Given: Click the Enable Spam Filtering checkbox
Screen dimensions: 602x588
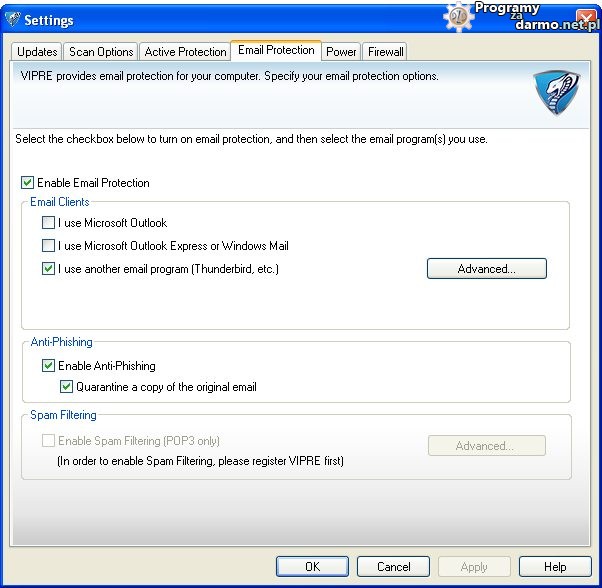Looking at the screenshot, I should point(49,441).
